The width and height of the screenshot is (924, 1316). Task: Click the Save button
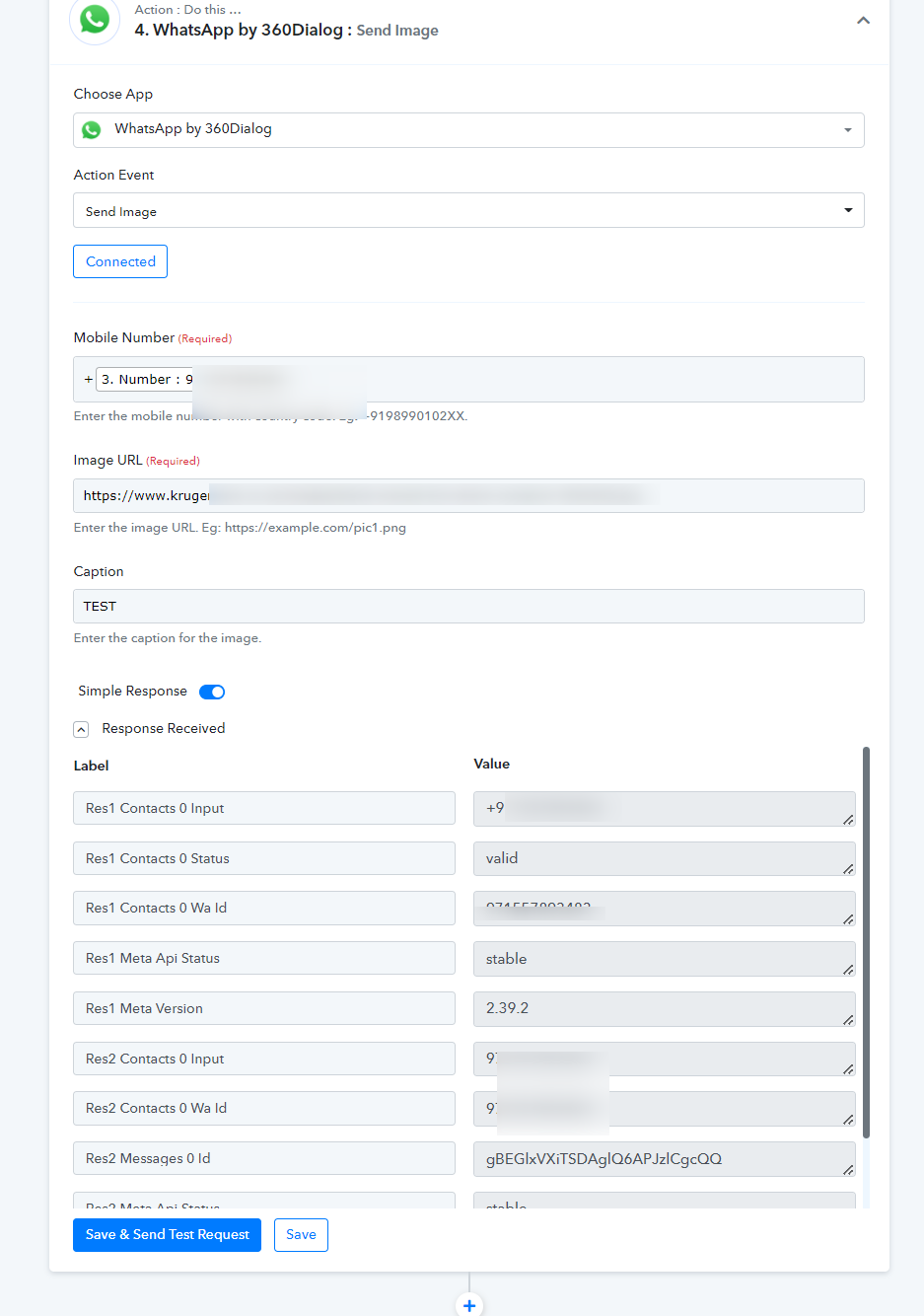coord(301,1235)
